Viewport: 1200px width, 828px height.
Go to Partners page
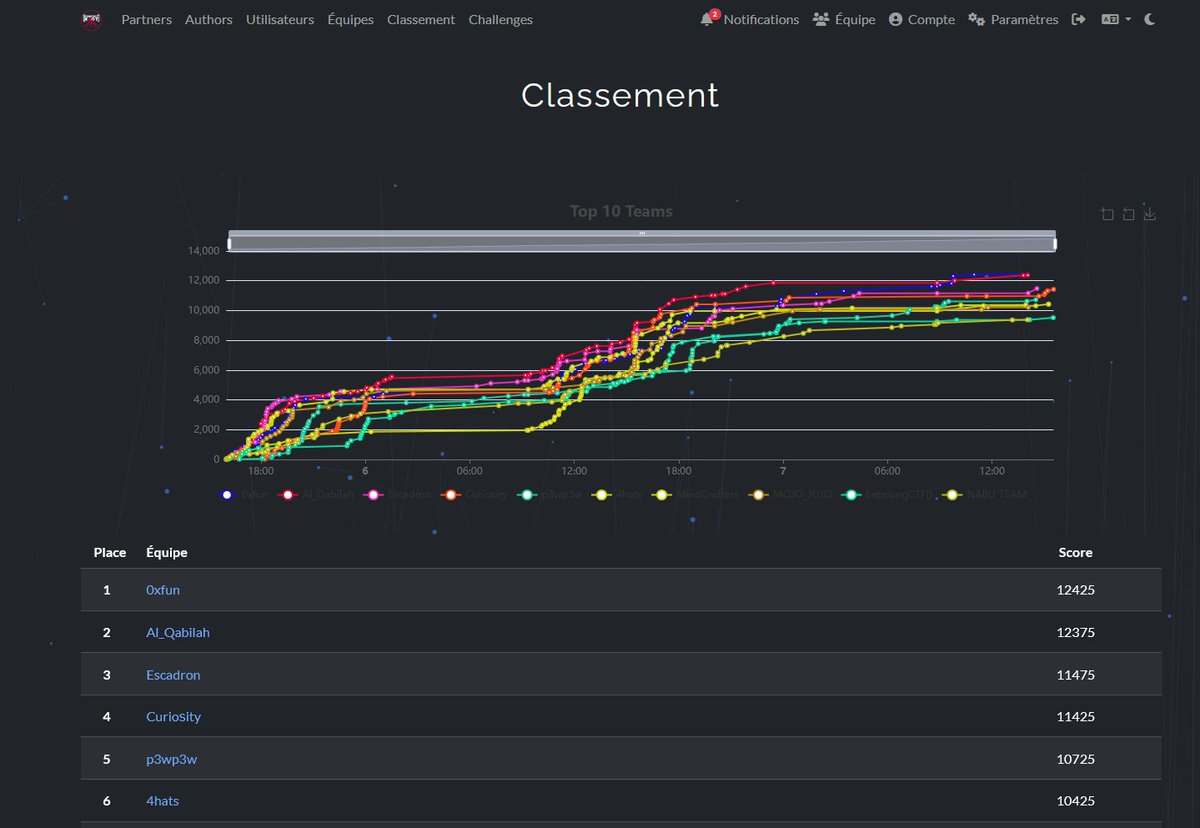point(146,19)
